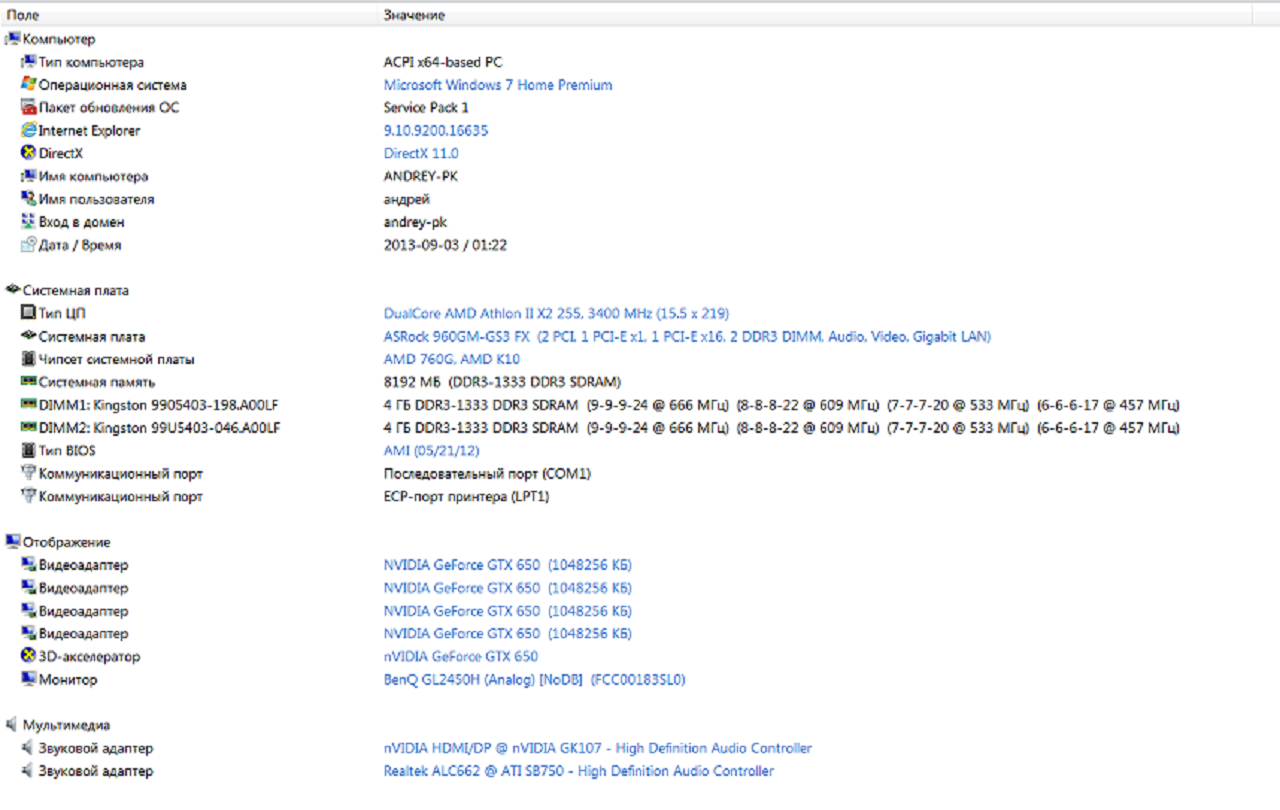Click the yellow DirectX icon

(28, 153)
